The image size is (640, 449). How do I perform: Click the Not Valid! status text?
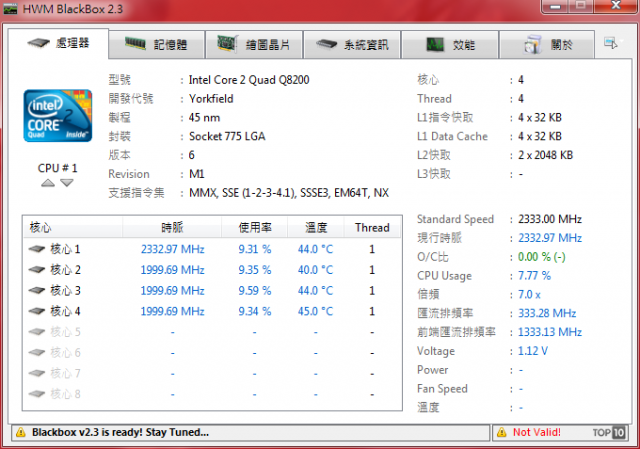tap(537, 432)
